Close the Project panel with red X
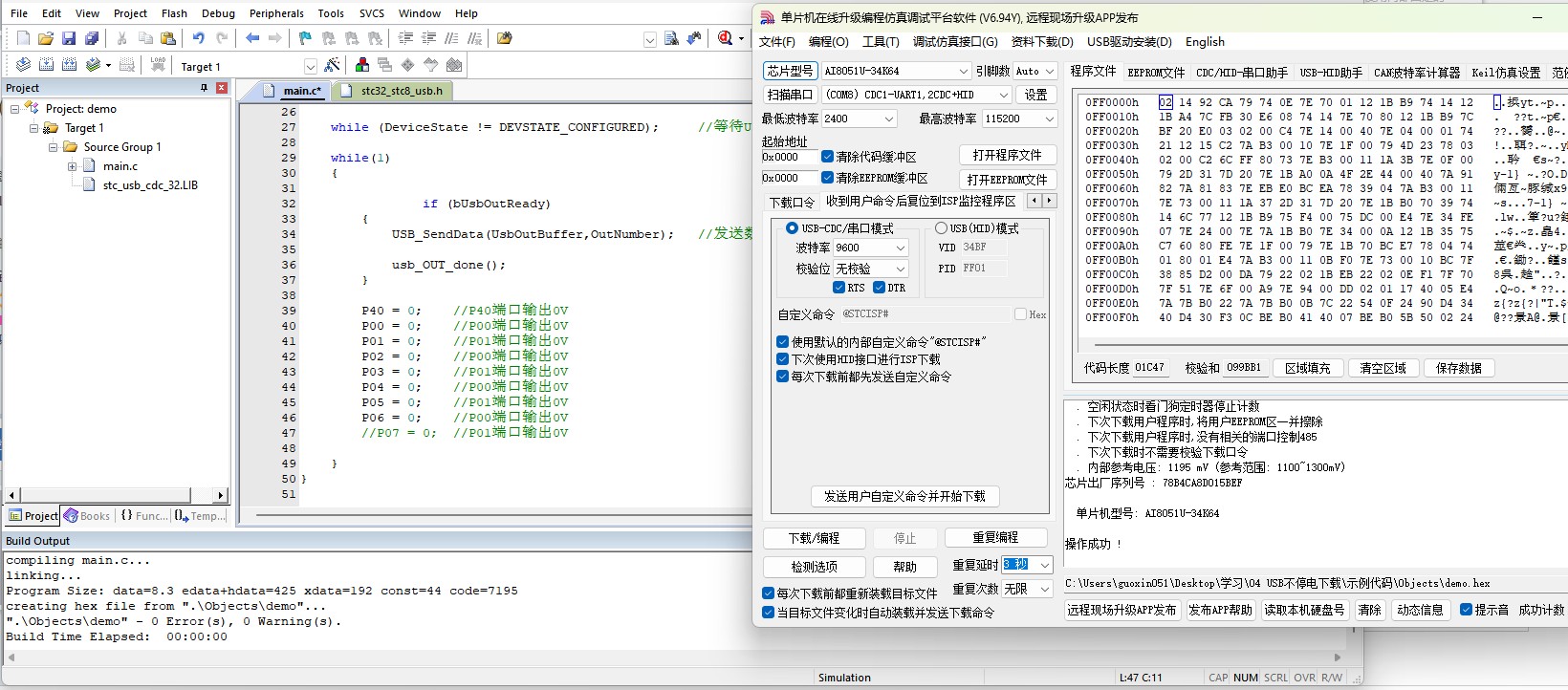 coord(222,88)
